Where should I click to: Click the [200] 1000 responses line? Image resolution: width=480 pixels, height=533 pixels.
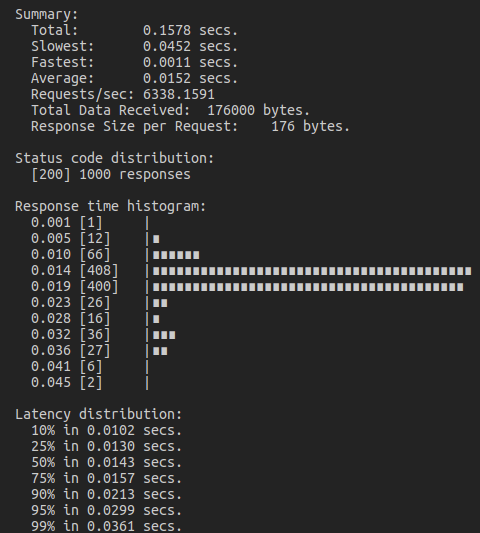[111, 174]
